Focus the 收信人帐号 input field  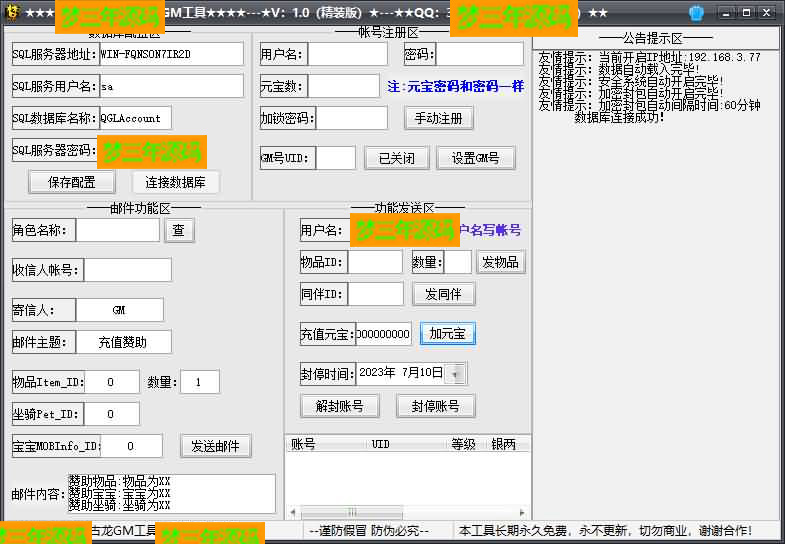128,270
